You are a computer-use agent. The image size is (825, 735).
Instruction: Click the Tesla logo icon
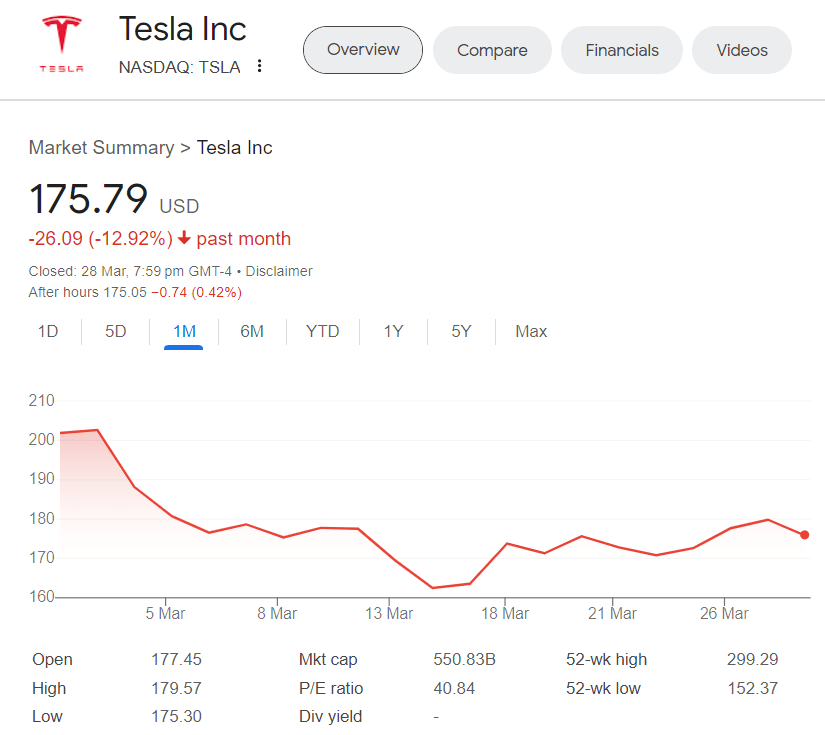tap(61, 45)
